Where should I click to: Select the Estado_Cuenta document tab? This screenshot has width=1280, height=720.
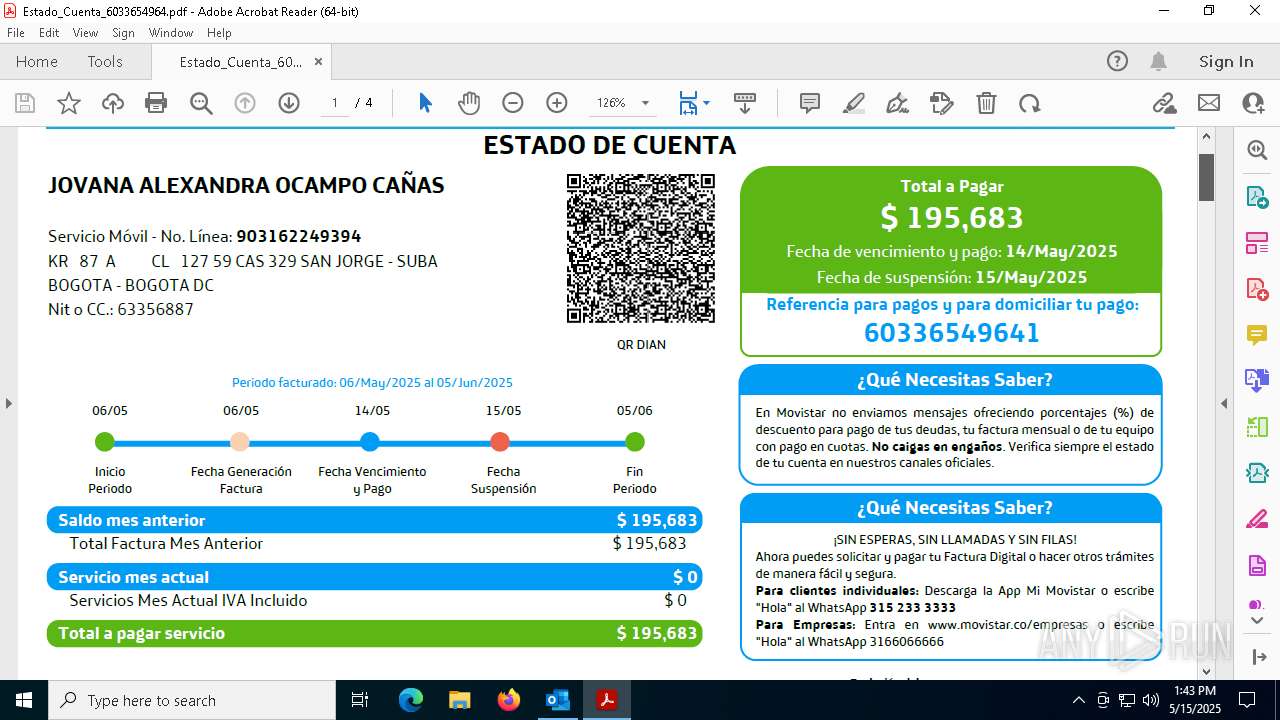coord(240,62)
